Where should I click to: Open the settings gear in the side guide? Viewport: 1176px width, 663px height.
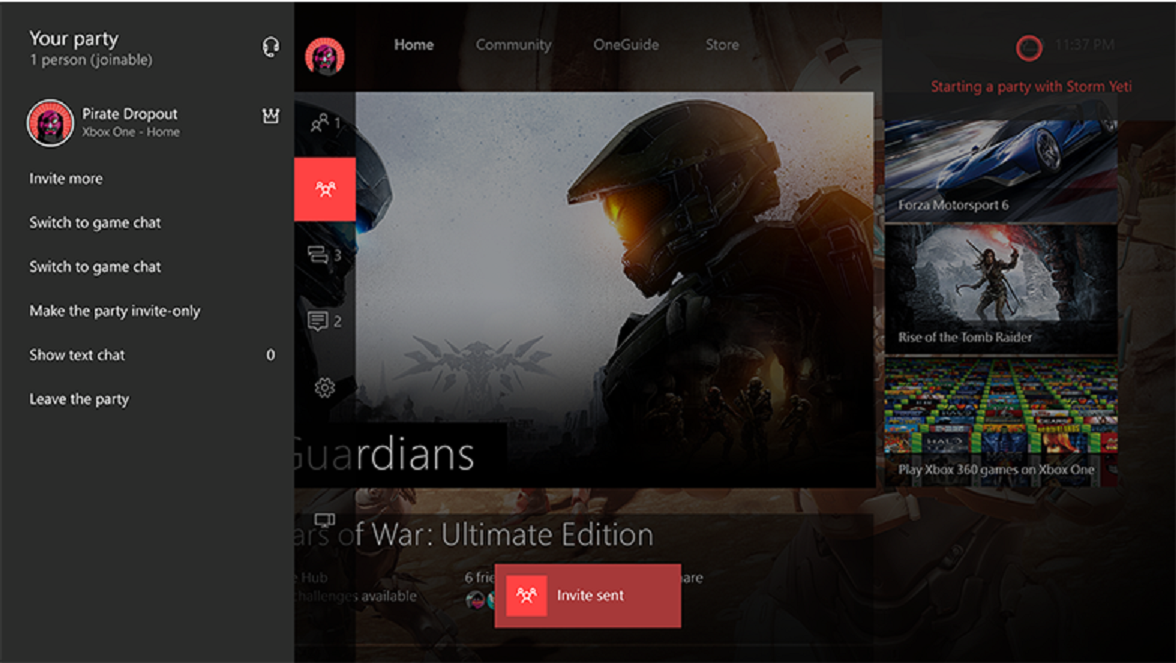click(x=325, y=388)
